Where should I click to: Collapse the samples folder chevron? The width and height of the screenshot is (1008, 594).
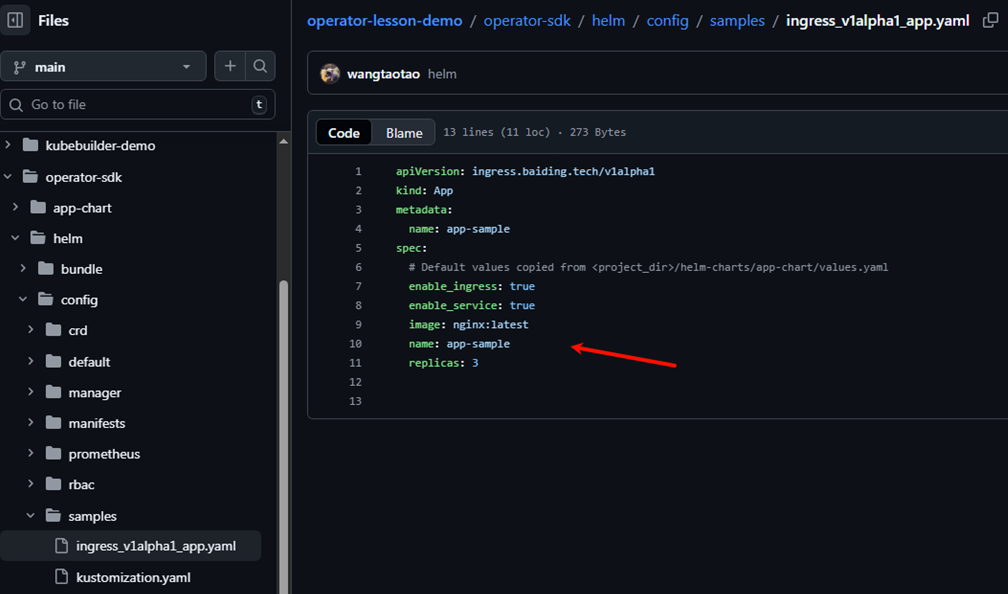31,516
